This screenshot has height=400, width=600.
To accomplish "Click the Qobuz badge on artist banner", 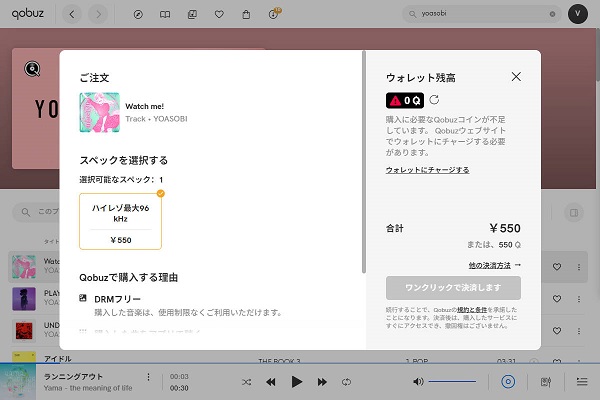I will click(x=33, y=69).
